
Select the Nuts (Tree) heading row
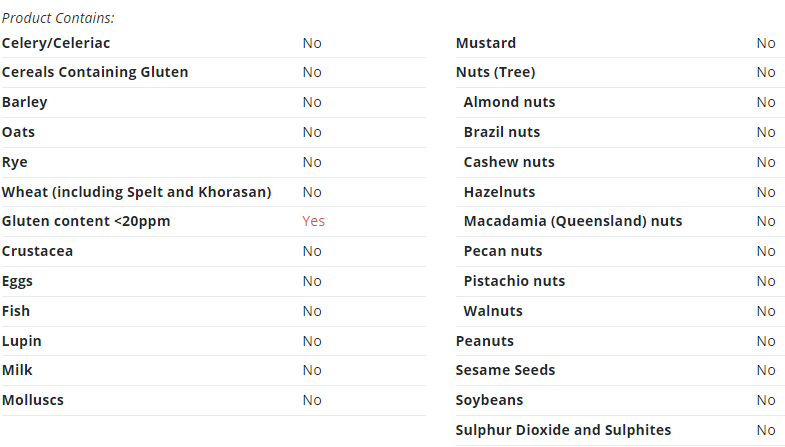[x=616, y=72]
